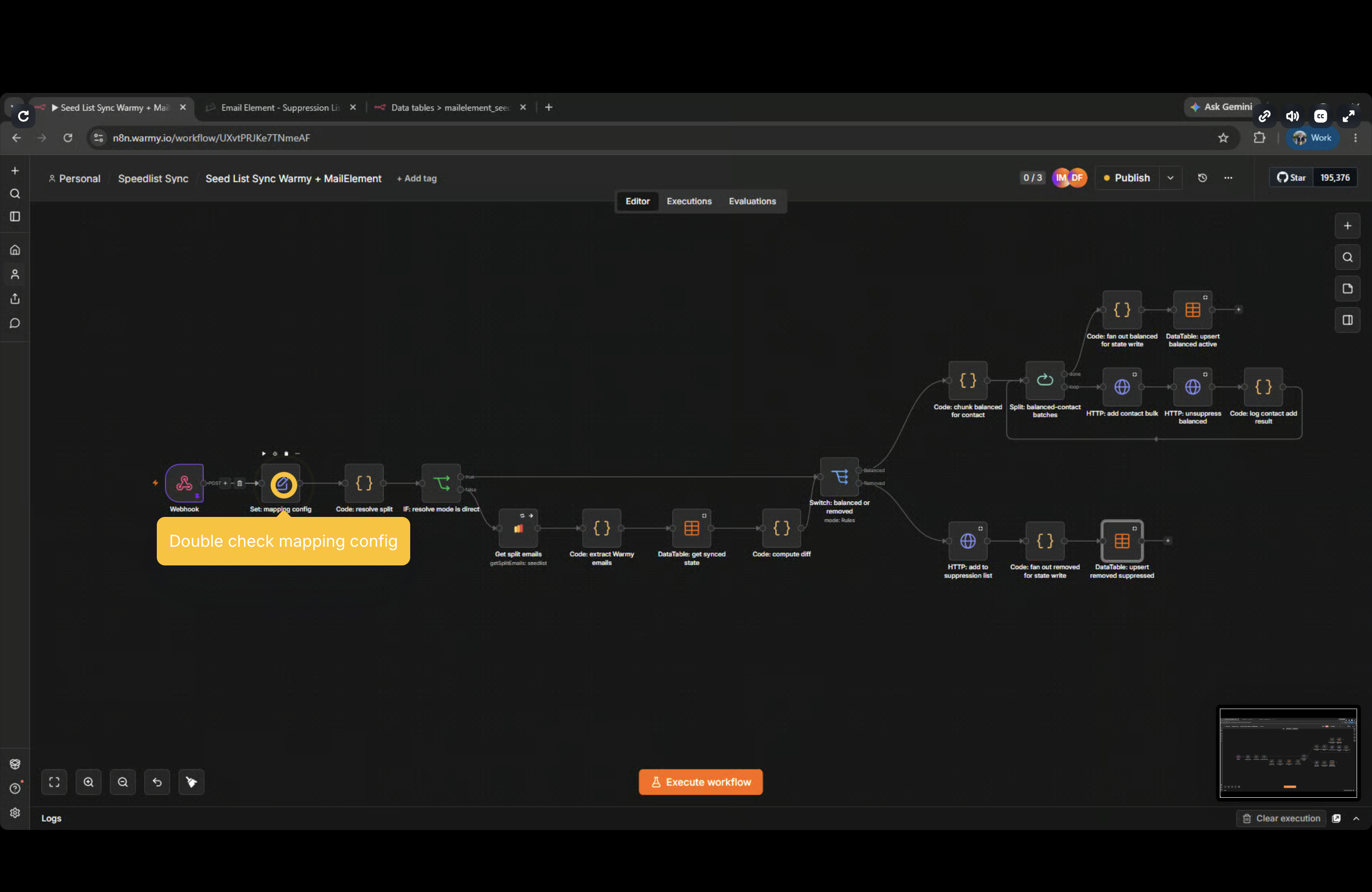Switch to the Executions tab

pyautogui.click(x=689, y=201)
